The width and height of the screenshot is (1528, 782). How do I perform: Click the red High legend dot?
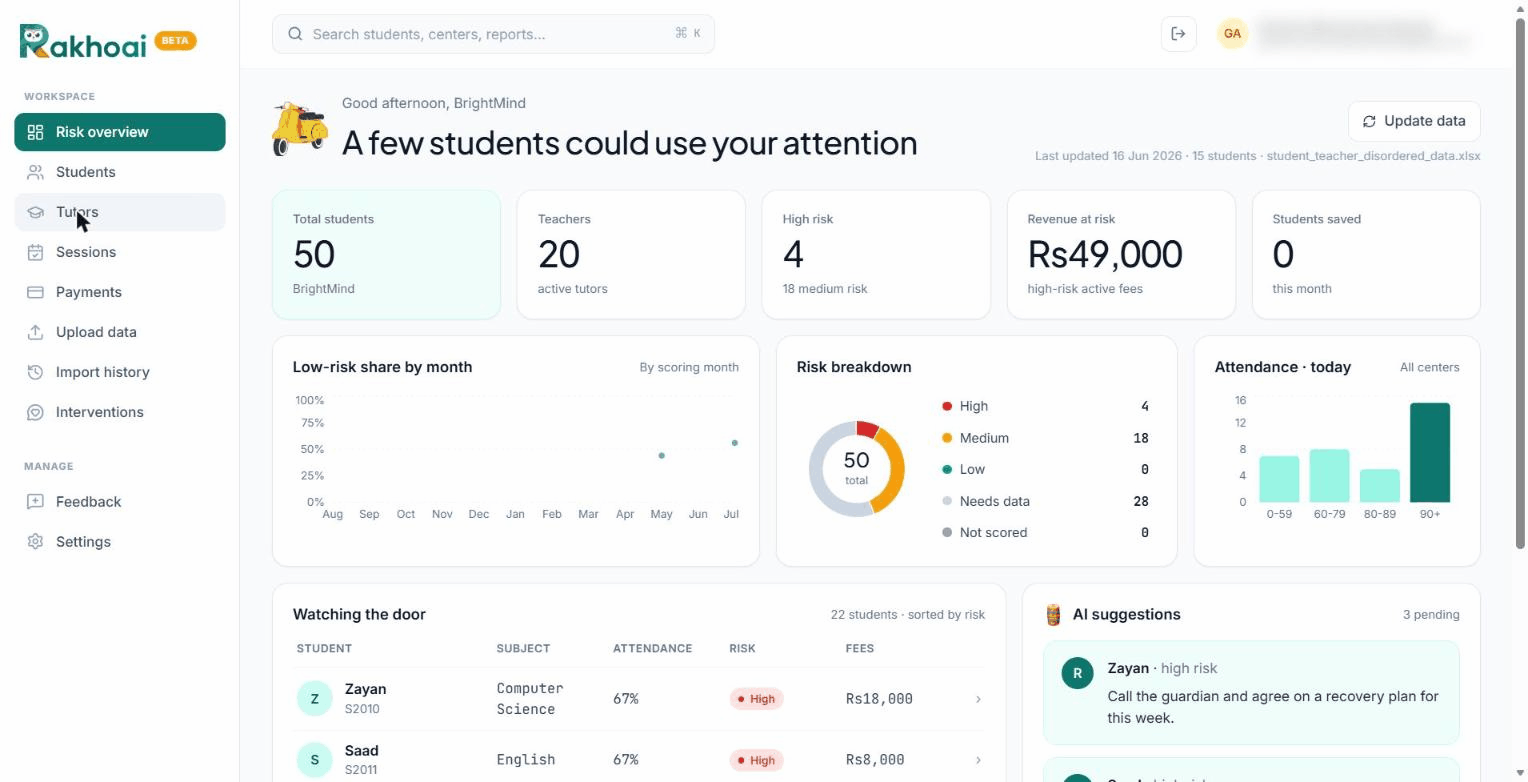pyautogui.click(x=947, y=406)
